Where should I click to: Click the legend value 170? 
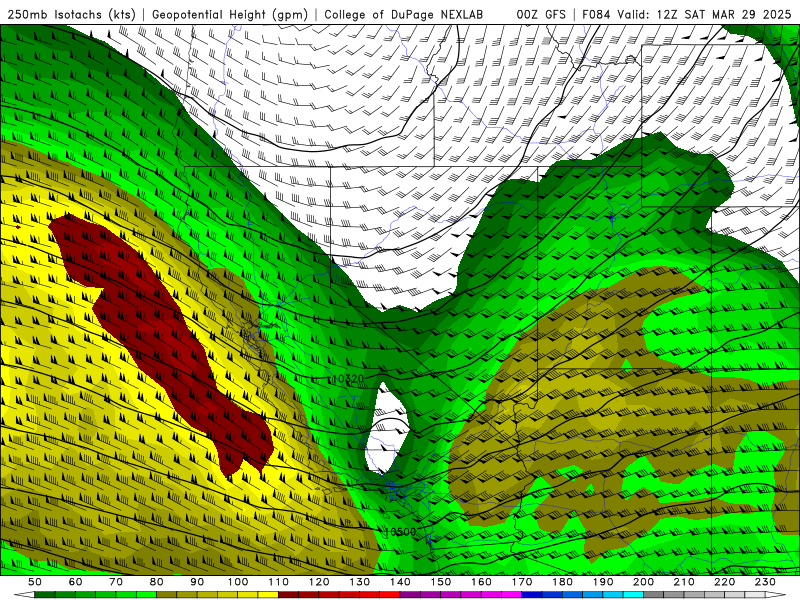(522, 582)
